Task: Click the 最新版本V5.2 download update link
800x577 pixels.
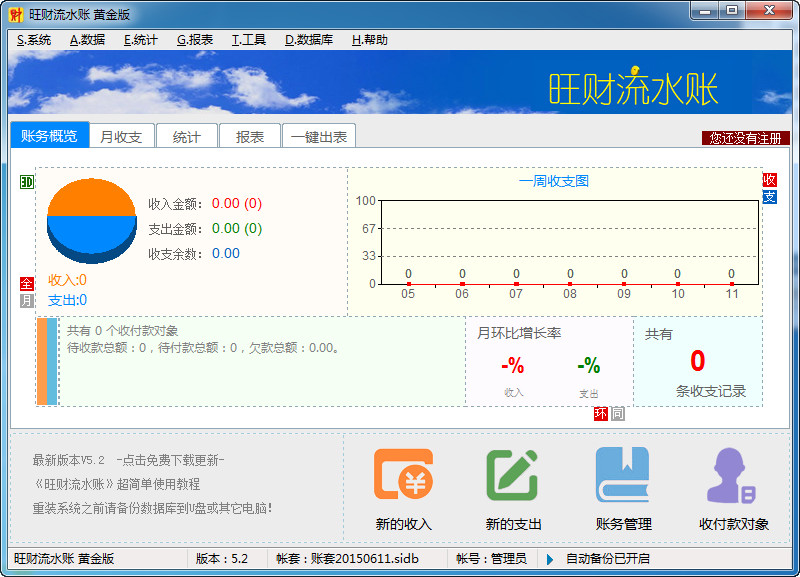Action: 128,460
